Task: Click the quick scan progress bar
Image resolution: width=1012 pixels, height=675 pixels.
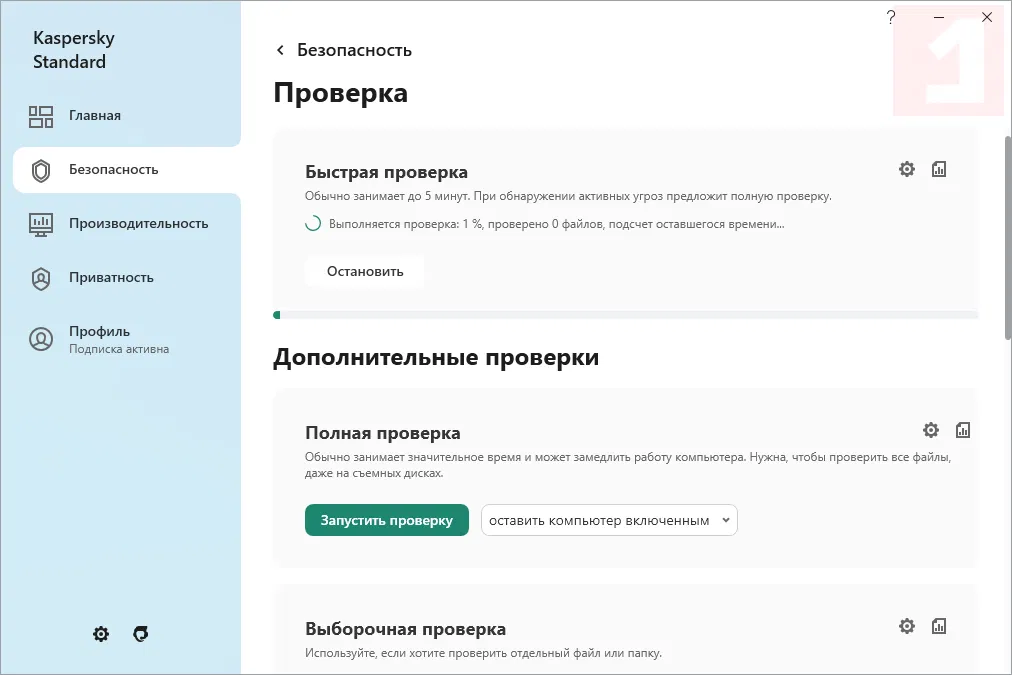Action: tap(625, 315)
